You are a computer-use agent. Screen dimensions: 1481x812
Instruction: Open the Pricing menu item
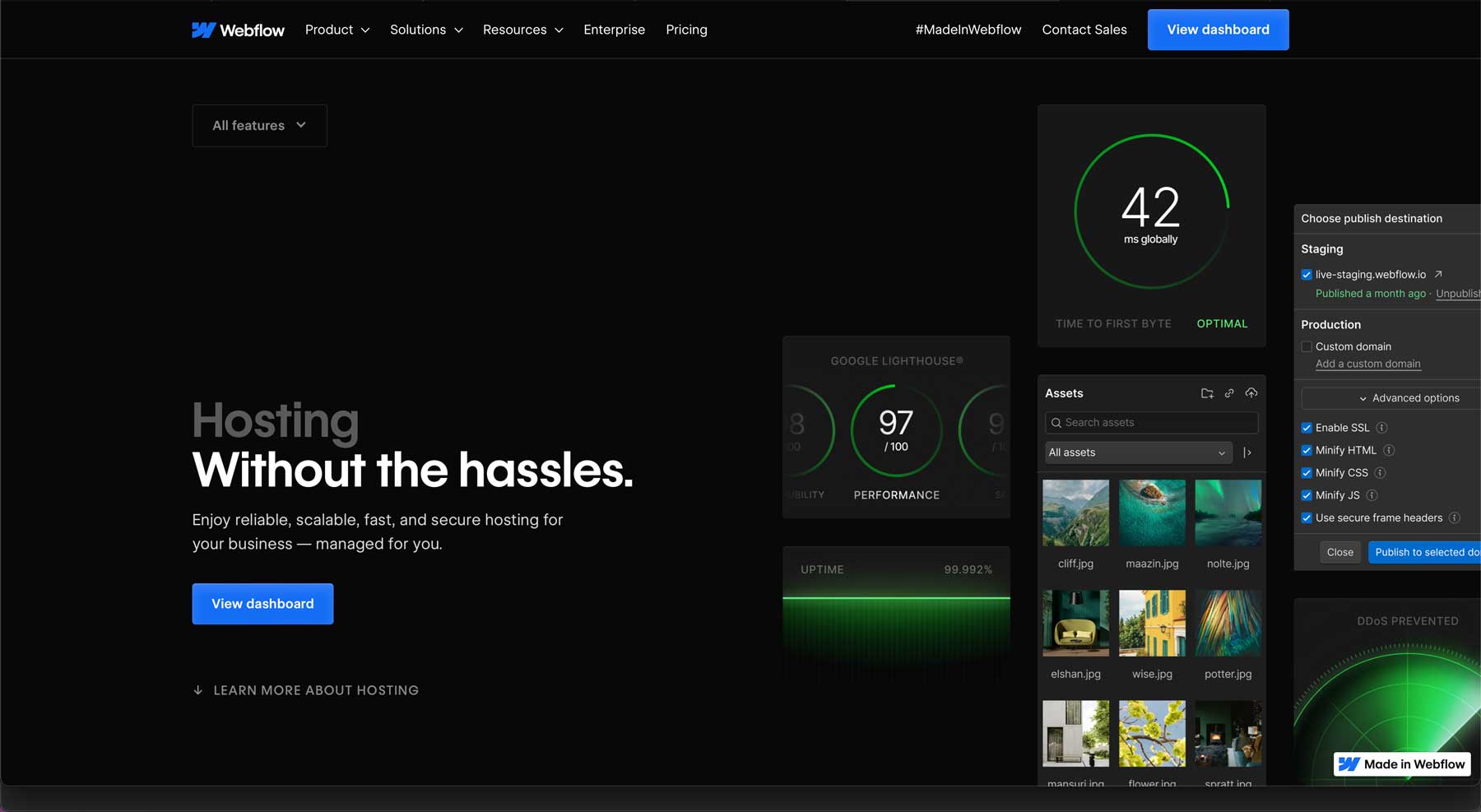686,30
